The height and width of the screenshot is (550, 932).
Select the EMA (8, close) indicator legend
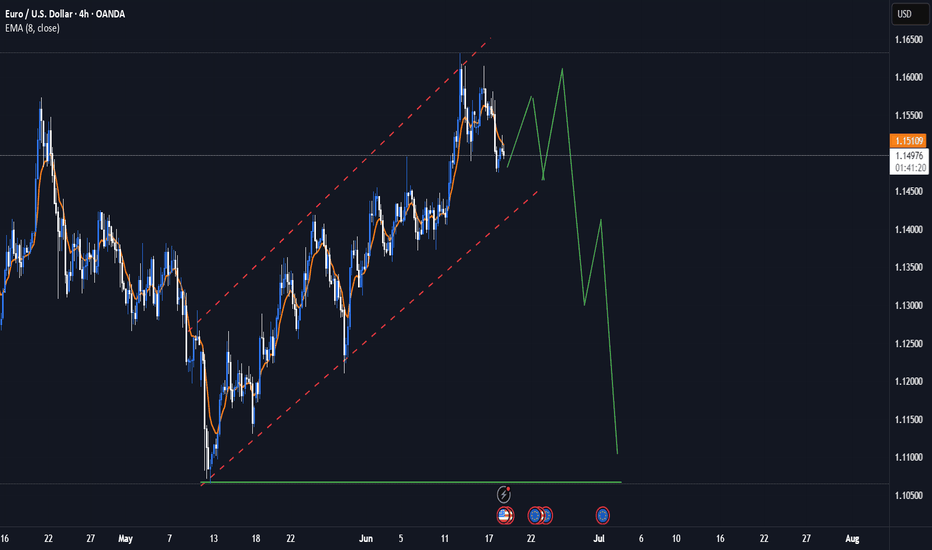(x=32, y=28)
